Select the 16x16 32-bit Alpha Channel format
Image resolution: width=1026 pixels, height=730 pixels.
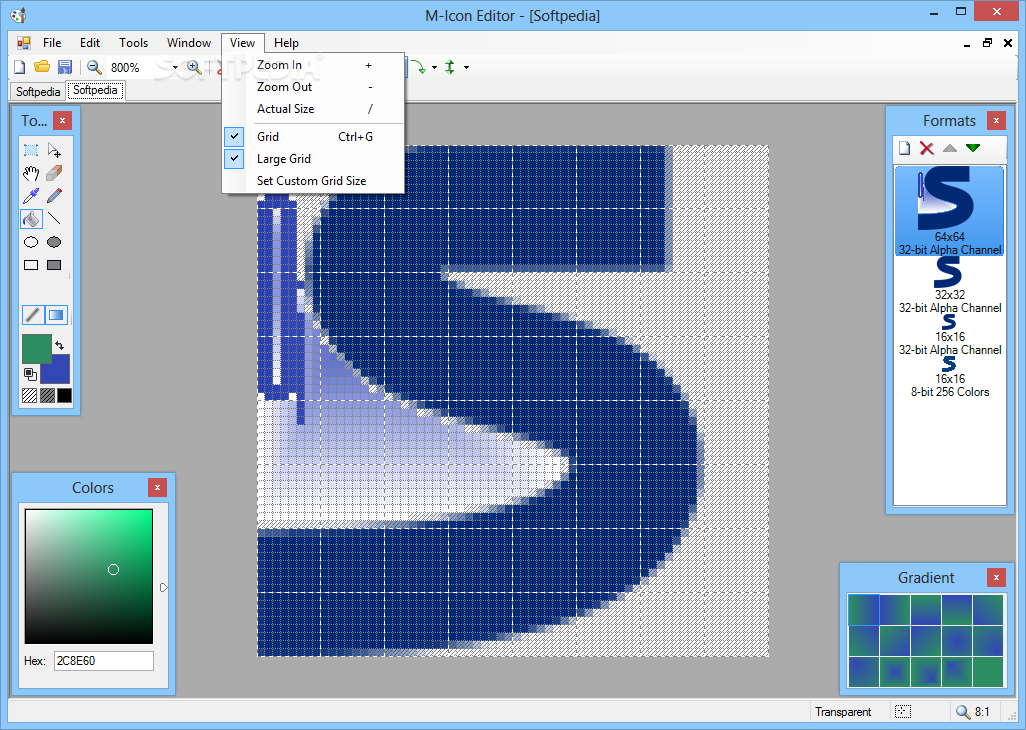pos(949,336)
